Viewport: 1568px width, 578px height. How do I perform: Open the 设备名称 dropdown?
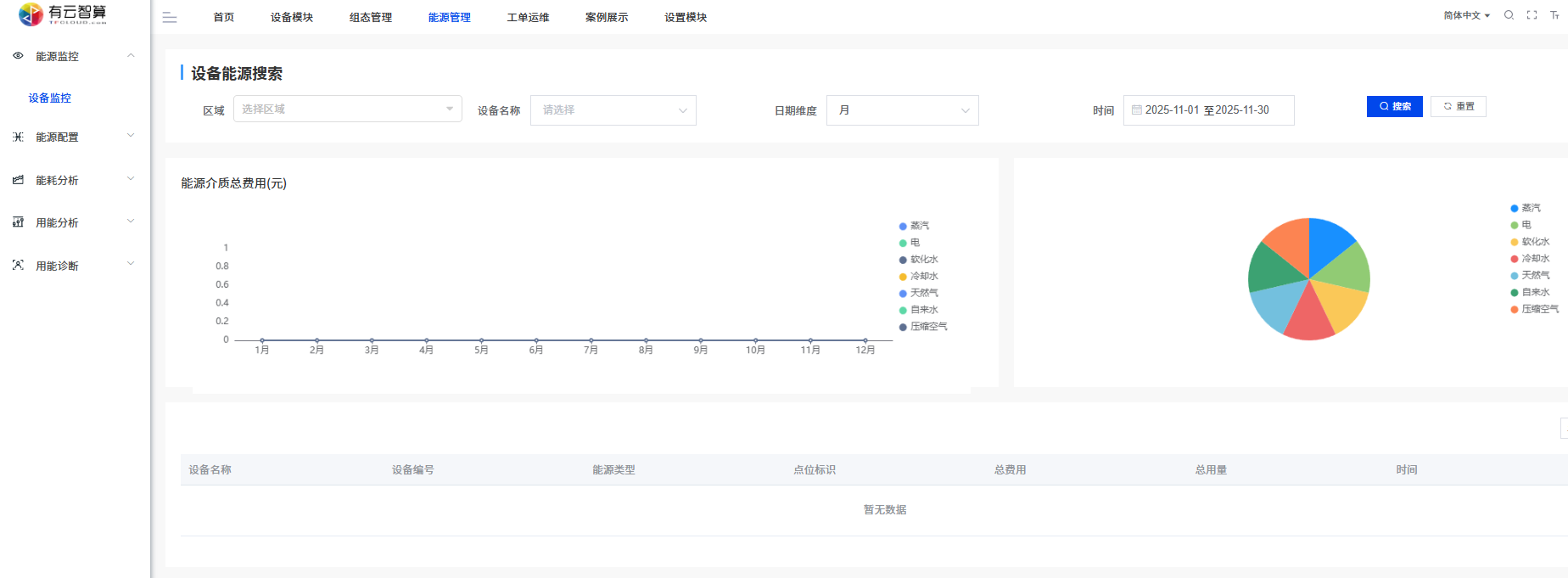click(x=613, y=110)
